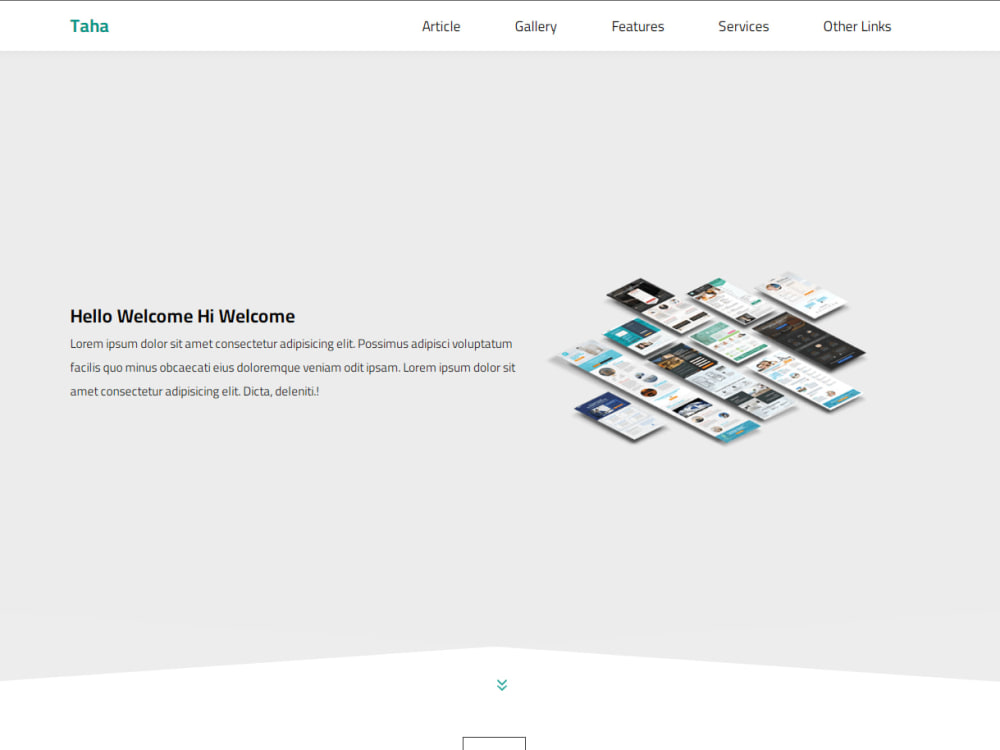Open the Article nav link
Image resolution: width=1000 pixels, height=750 pixels.
click(441, 26)
